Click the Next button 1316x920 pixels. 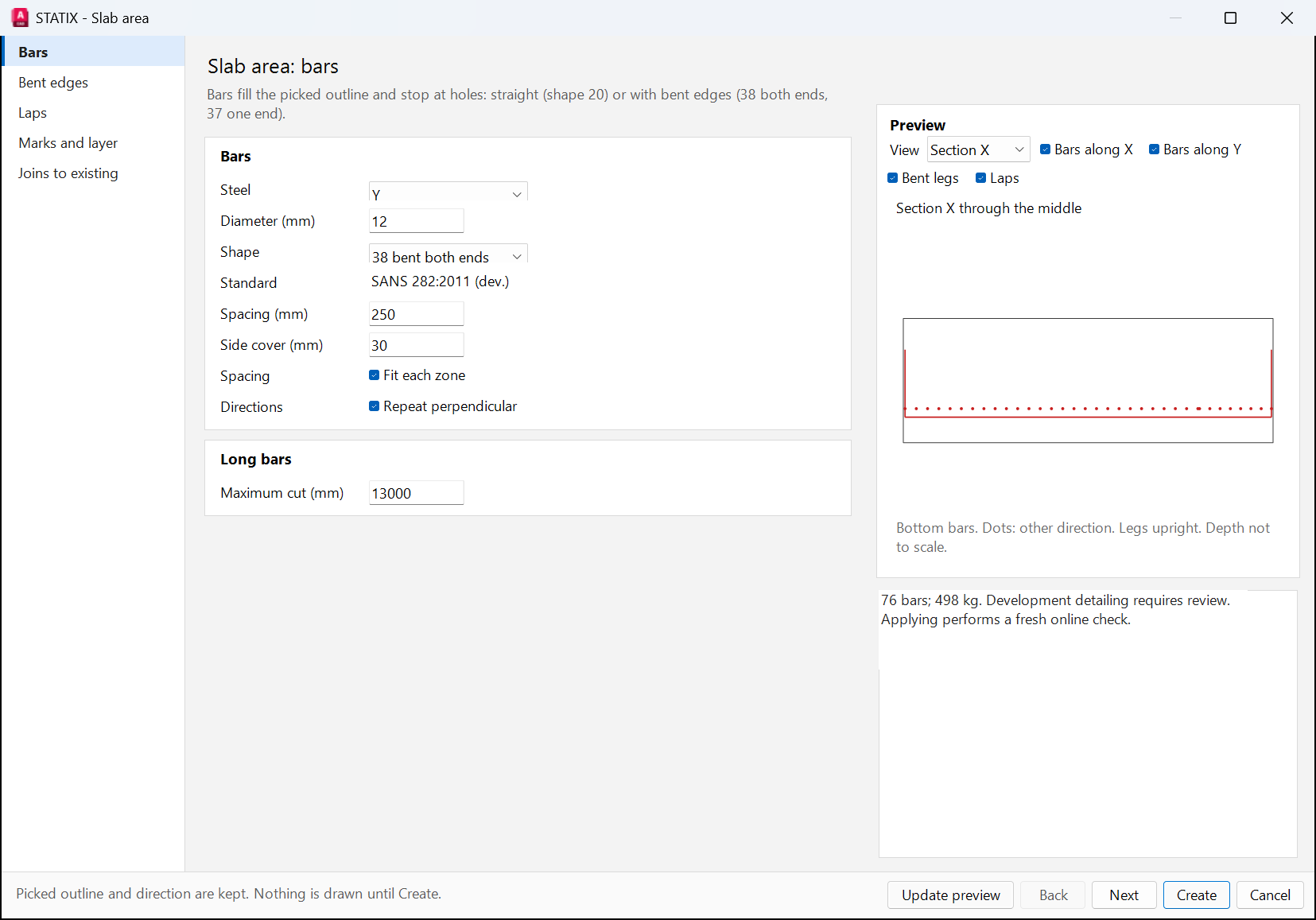[1124, 895]
